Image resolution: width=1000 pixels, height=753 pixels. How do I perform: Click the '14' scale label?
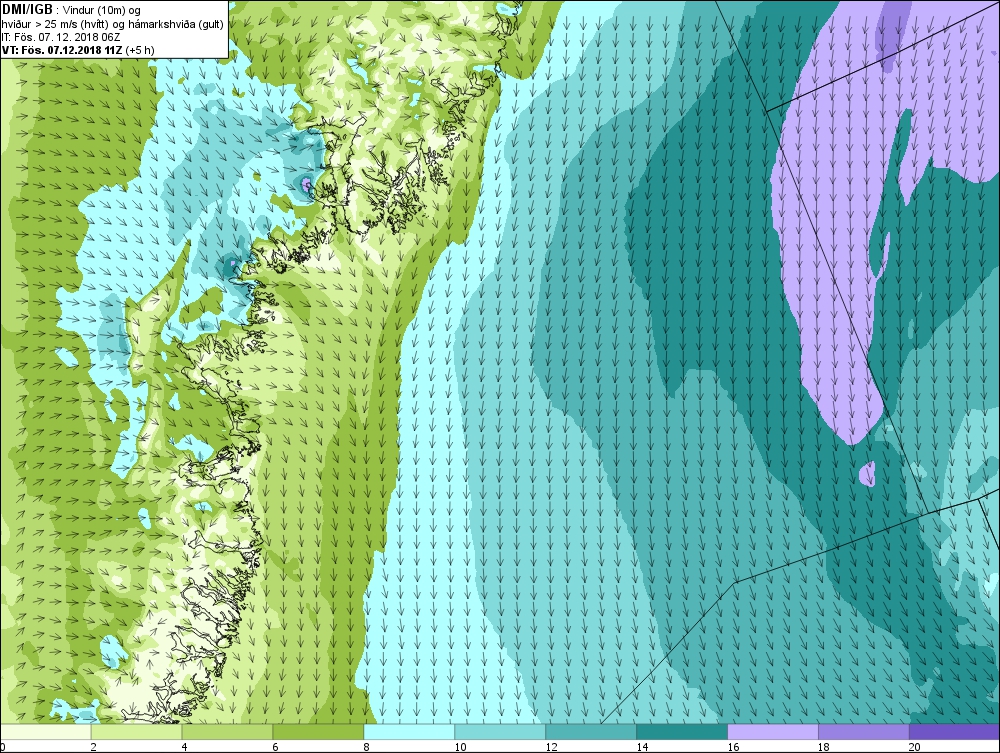642,747
